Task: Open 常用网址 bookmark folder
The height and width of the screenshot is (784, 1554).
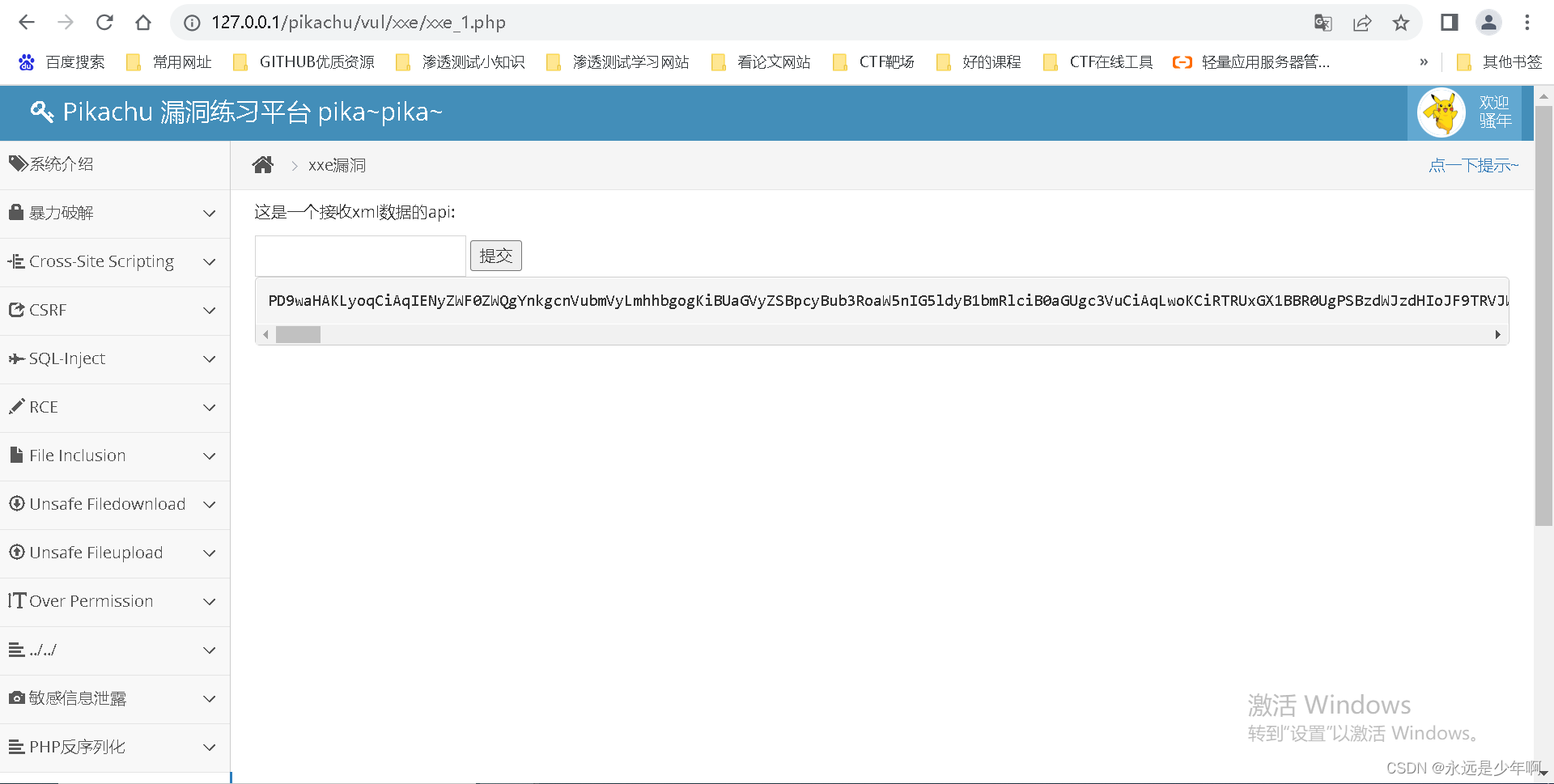Action: pyautogui.click(x=169, y=62)
